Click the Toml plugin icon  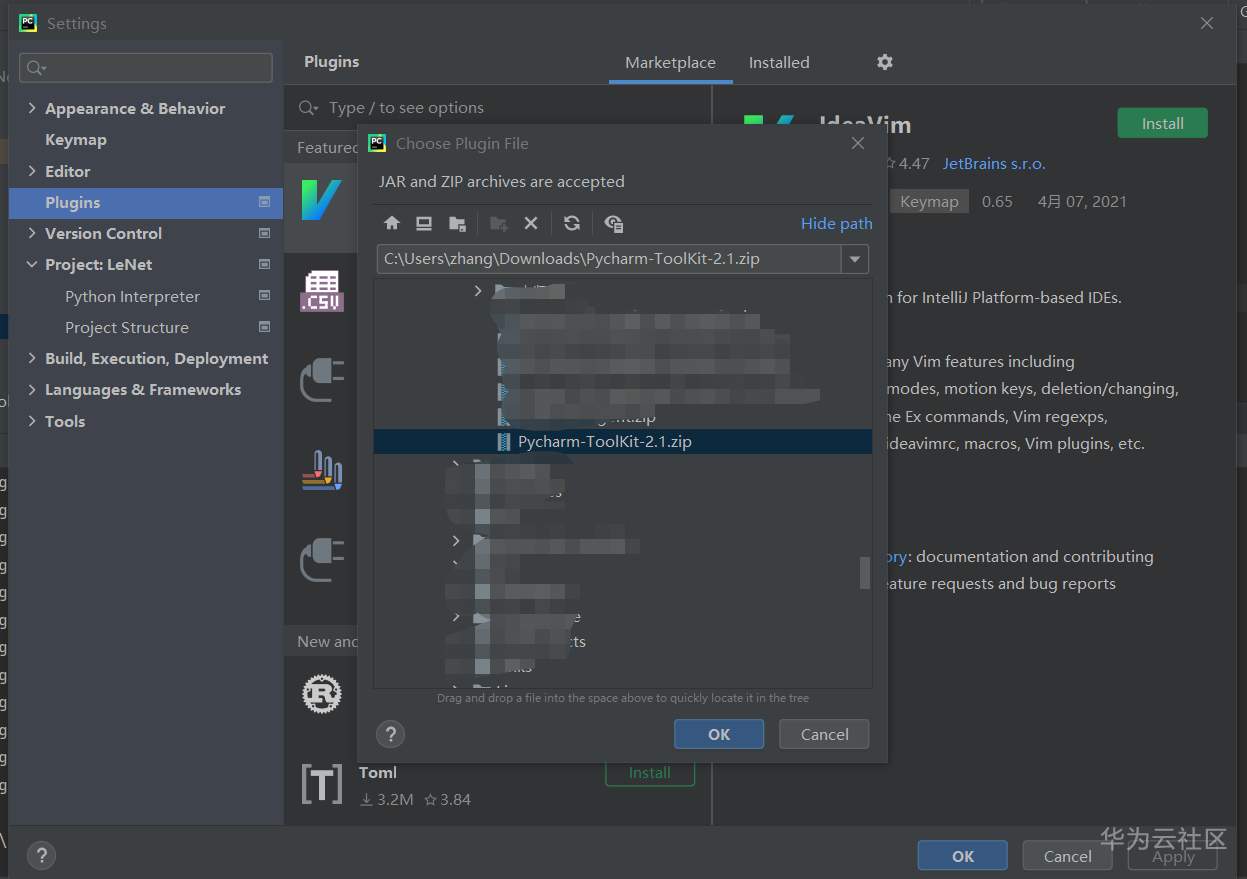click(322, 785)
